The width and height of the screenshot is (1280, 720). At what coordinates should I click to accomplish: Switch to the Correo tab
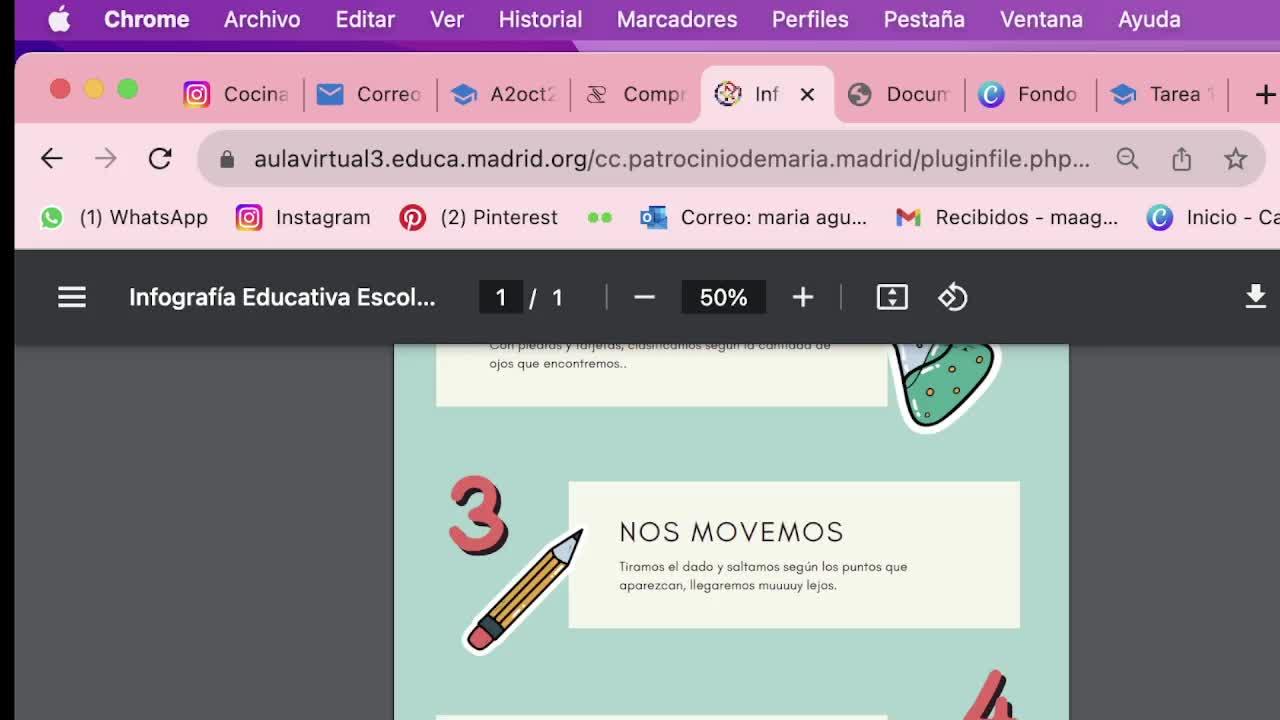tap(370, 94)
